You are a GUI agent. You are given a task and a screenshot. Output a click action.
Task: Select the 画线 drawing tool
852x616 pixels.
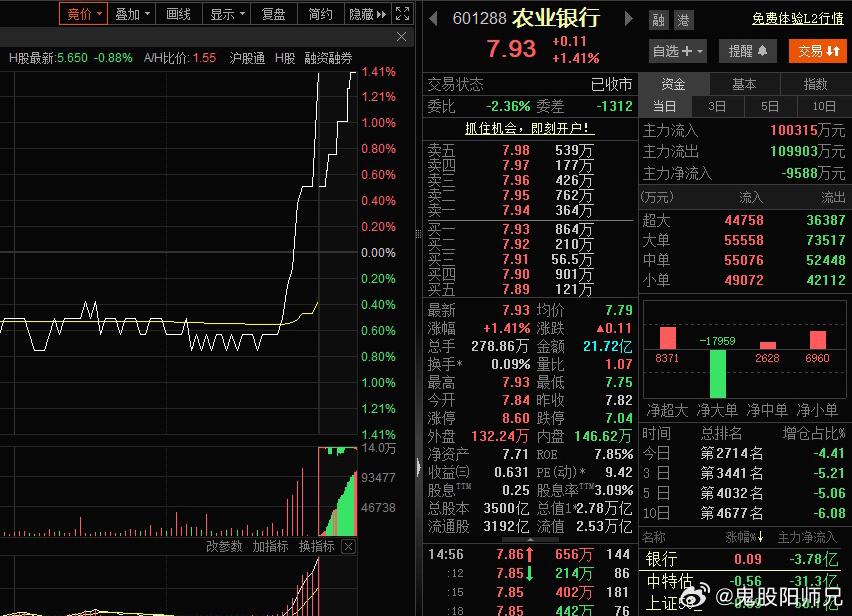[x=178, y=14]
